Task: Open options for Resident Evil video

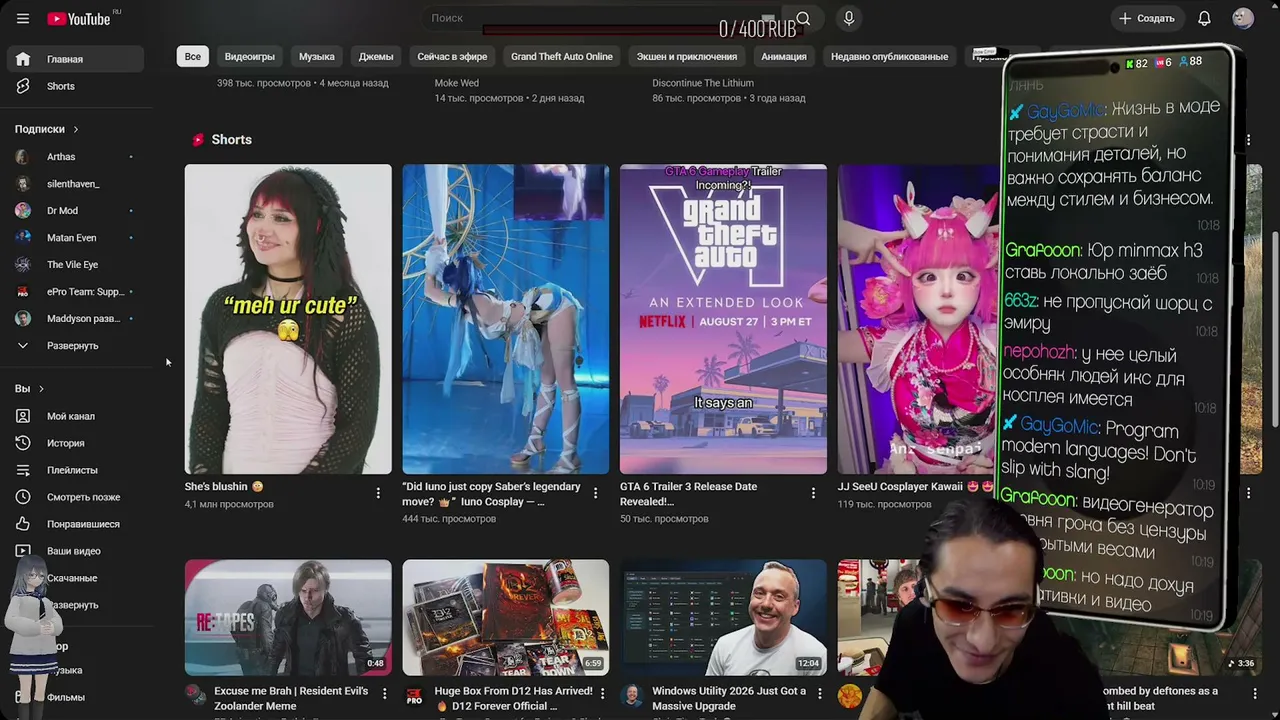Action: tap(384, 693)
